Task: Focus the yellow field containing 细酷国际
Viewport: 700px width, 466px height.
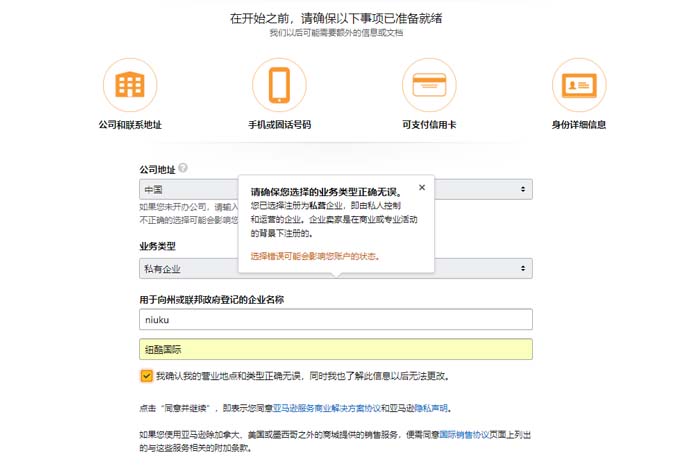Action: click(x=335, y=349)
